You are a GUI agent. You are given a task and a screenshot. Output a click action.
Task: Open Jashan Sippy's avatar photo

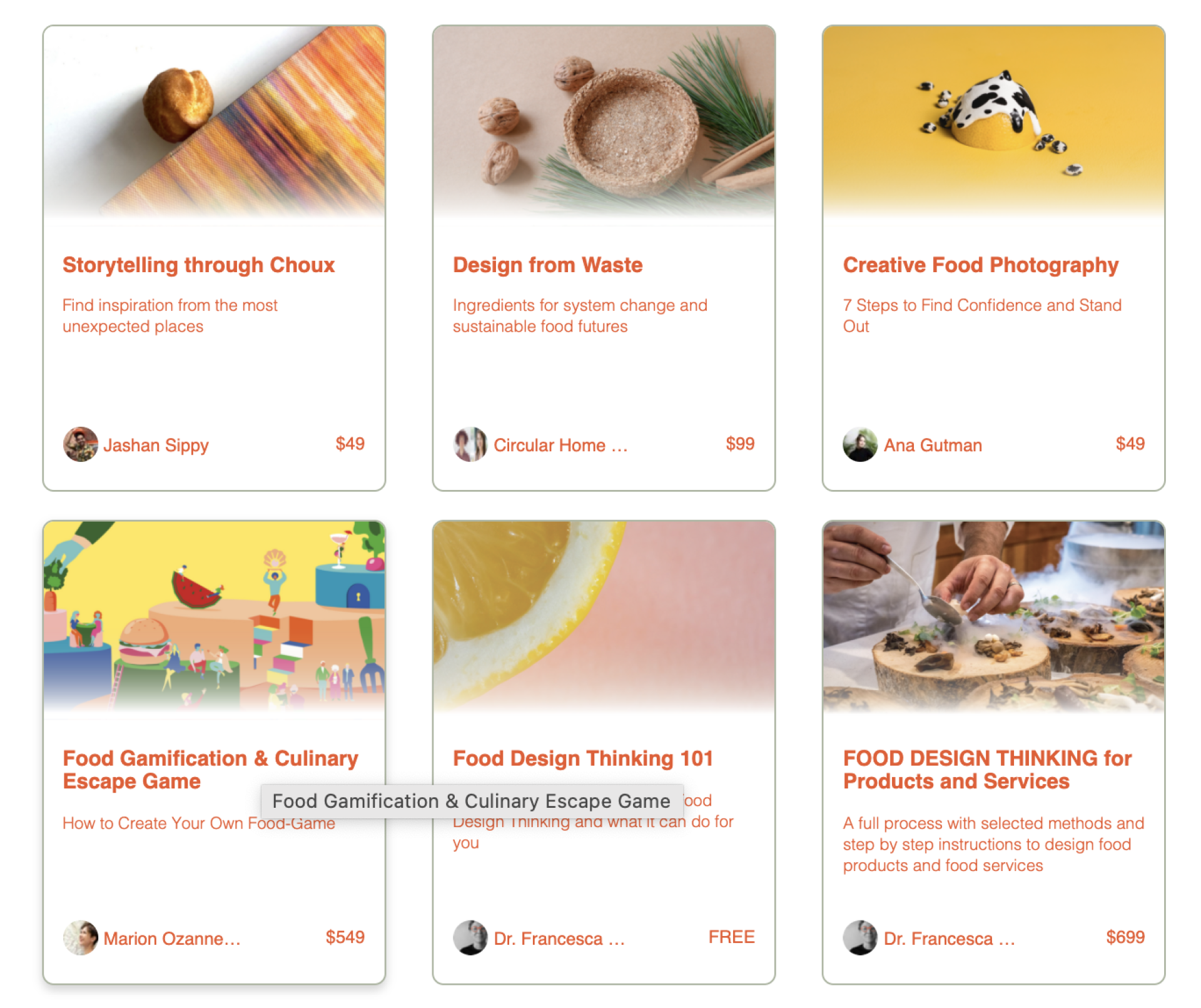(x=80, y=444)
